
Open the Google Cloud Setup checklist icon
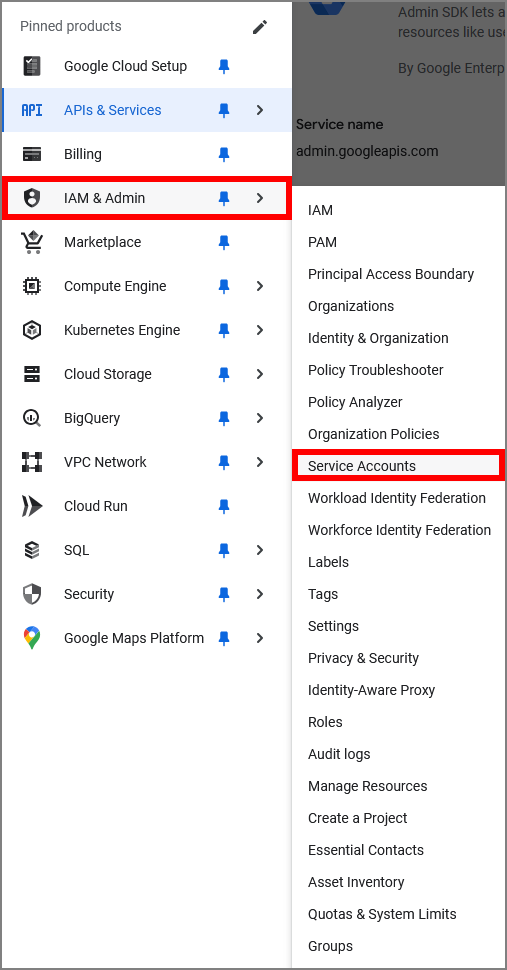tap(32, 66)
